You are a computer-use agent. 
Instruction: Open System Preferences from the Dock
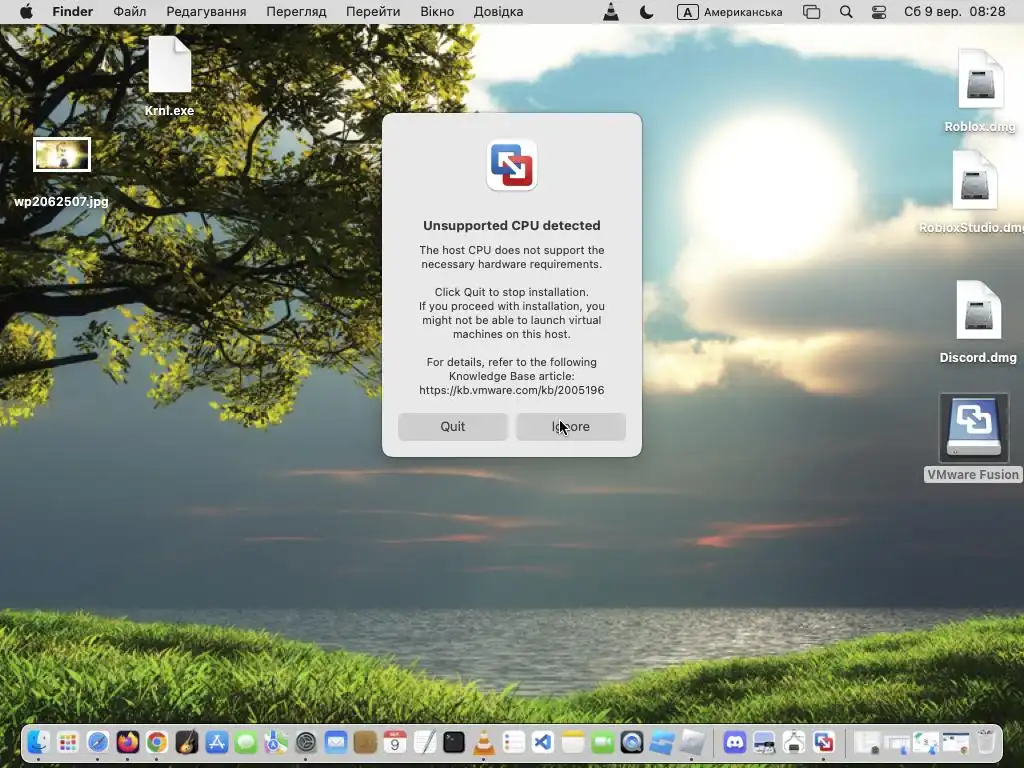pyautogui.click(x=306, y=743)
